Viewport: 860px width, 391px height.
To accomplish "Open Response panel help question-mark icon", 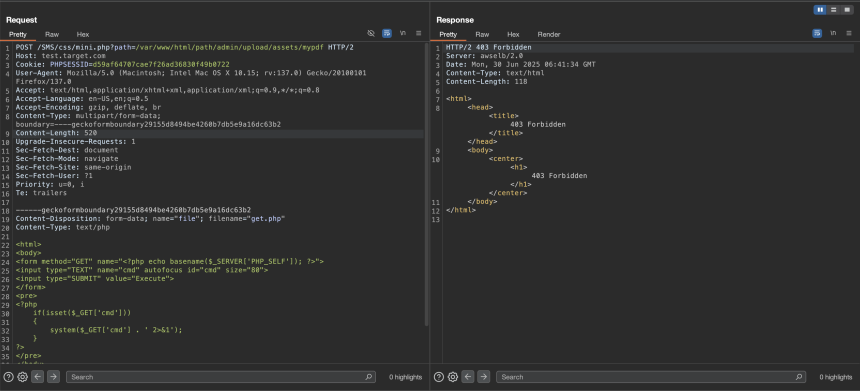I will click(x=439, y=377).
